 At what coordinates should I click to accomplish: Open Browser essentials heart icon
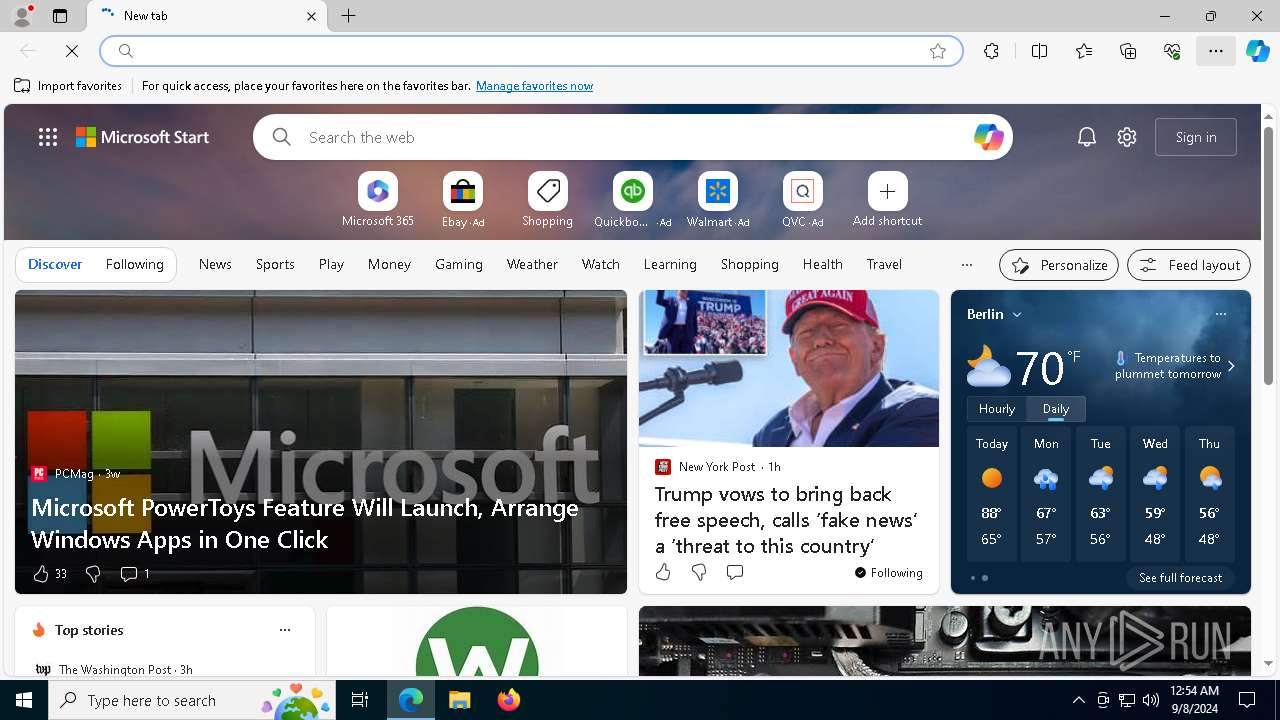coord(1172,51)
